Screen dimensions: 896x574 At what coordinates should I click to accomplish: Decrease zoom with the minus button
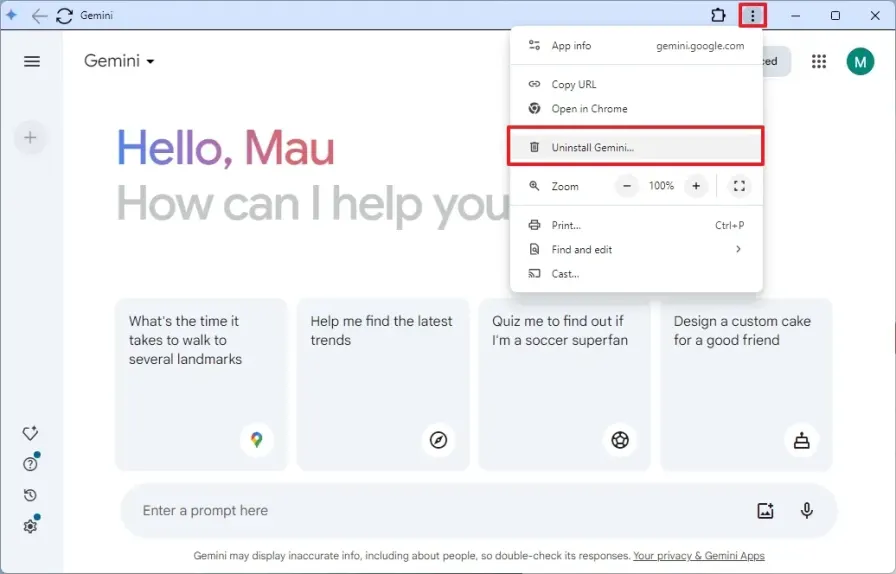click(627, 186)
